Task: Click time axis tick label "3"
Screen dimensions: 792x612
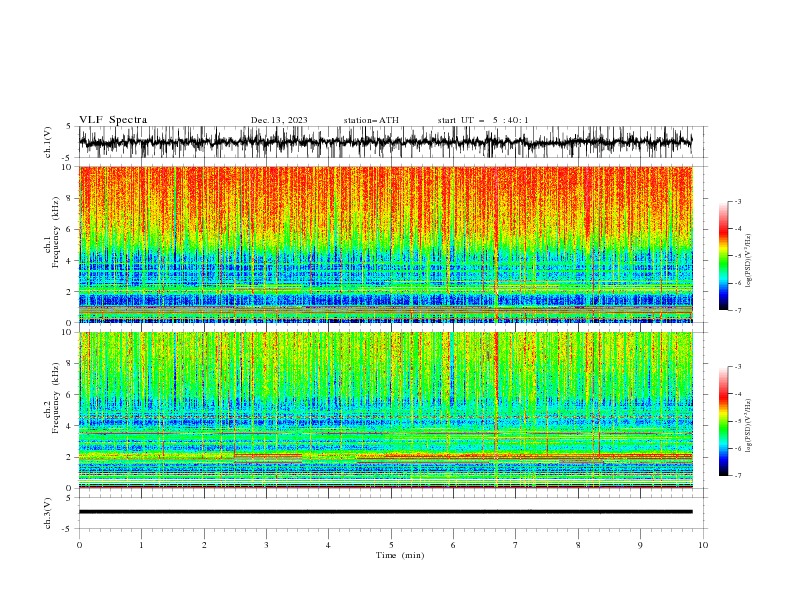Action: 266,545
